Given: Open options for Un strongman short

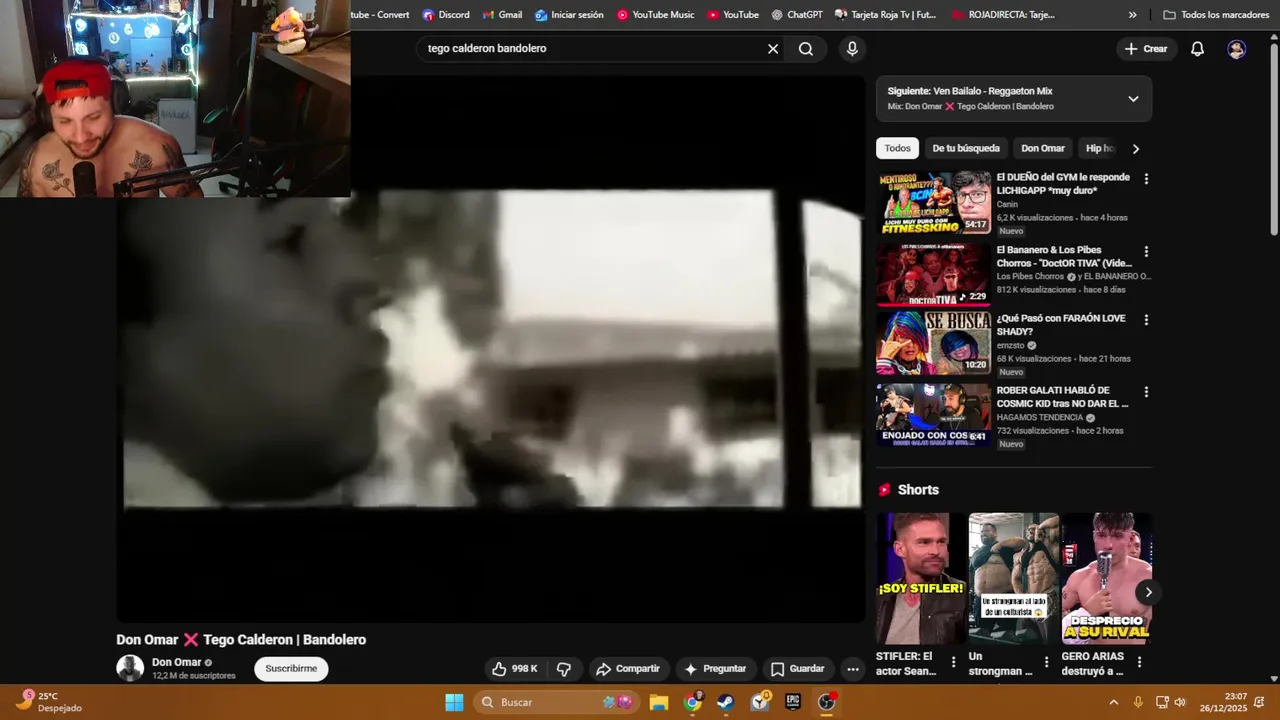Looking at the screenshot, I should (x=1046, y=662).
